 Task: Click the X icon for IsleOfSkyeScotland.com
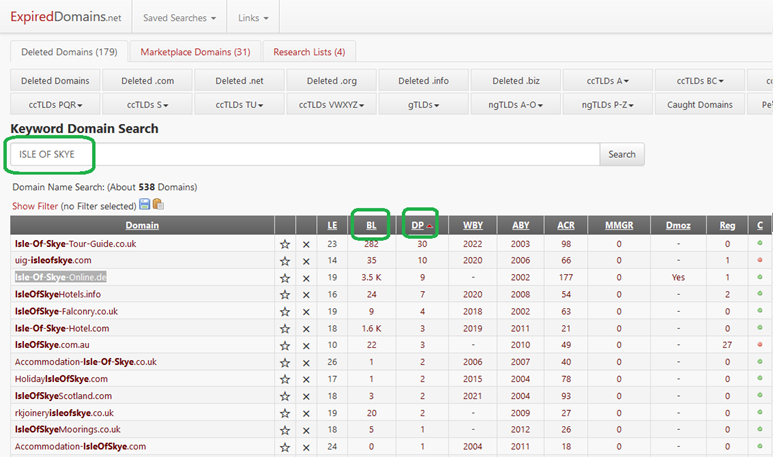(x=306, y=397)
